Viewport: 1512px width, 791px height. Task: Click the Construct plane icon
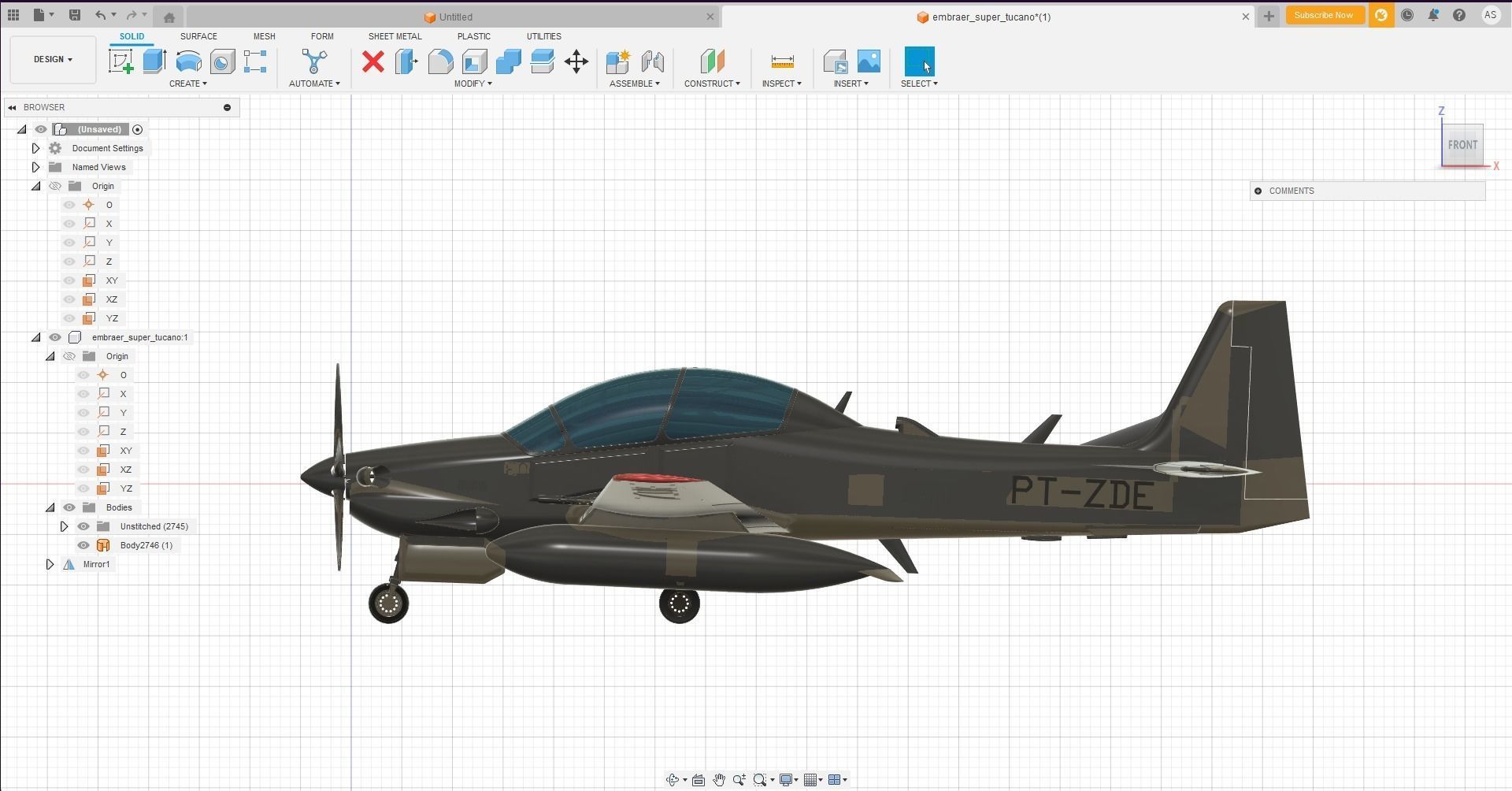pos(712,61)
